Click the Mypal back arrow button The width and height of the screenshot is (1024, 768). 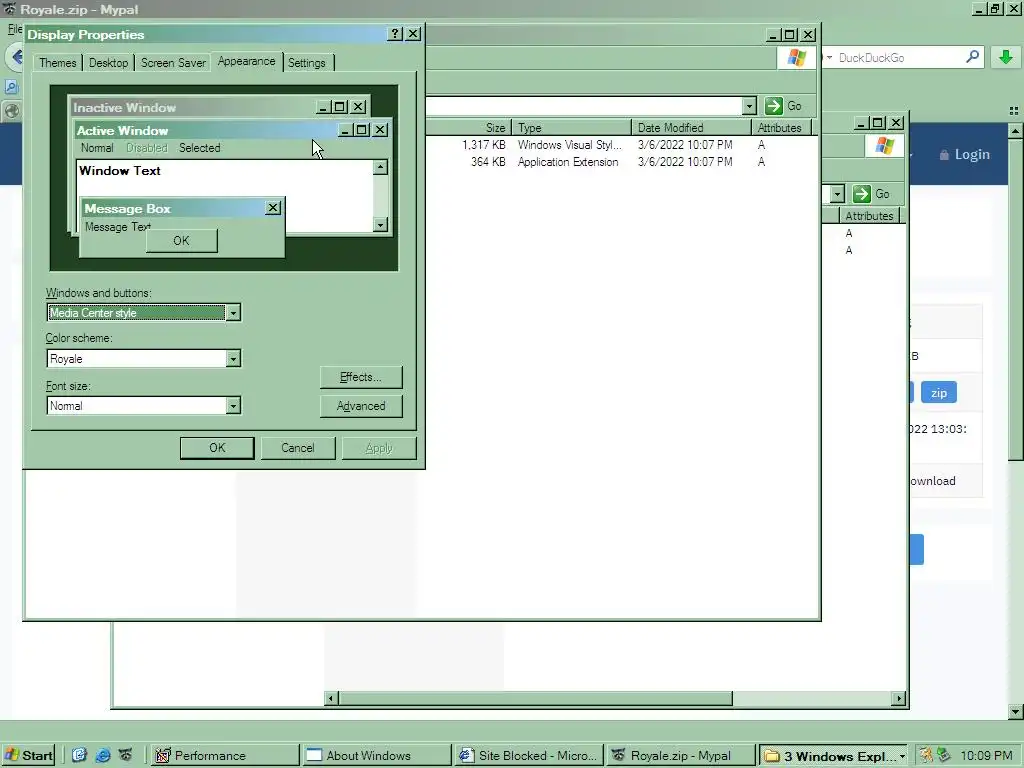16,57
